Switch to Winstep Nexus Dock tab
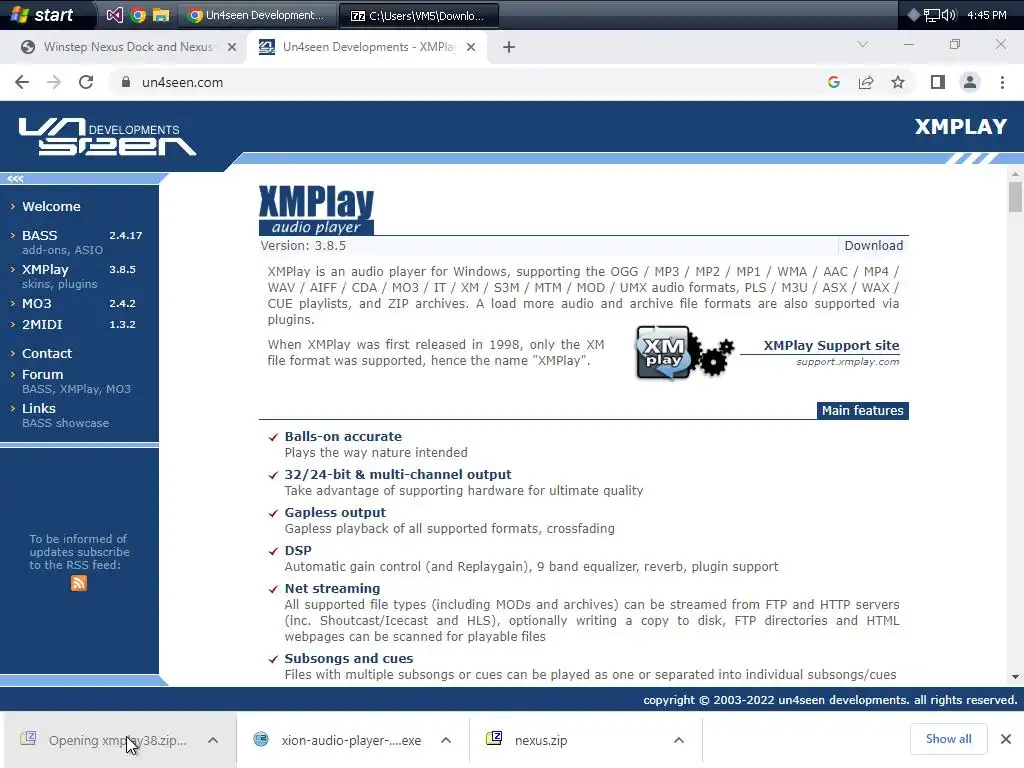This screenshot has height=768, width=1024. [128, 47]
